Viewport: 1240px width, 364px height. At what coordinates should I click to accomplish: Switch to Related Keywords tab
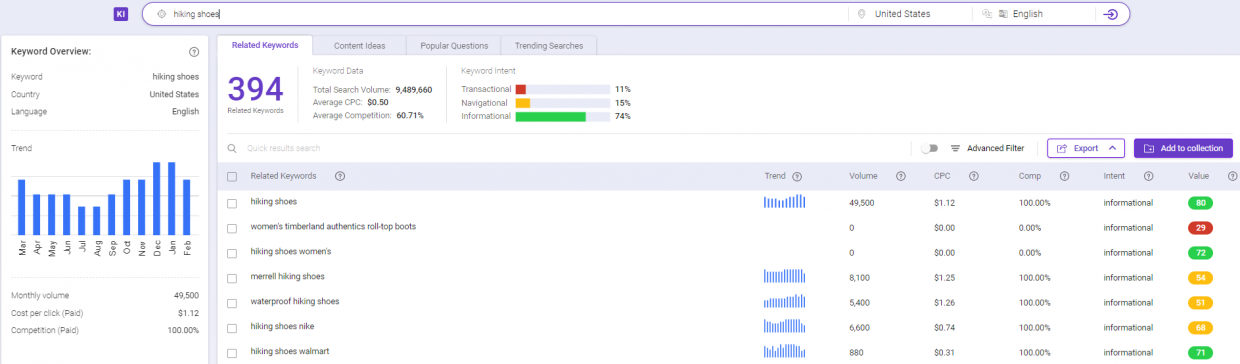click(265, 45)
